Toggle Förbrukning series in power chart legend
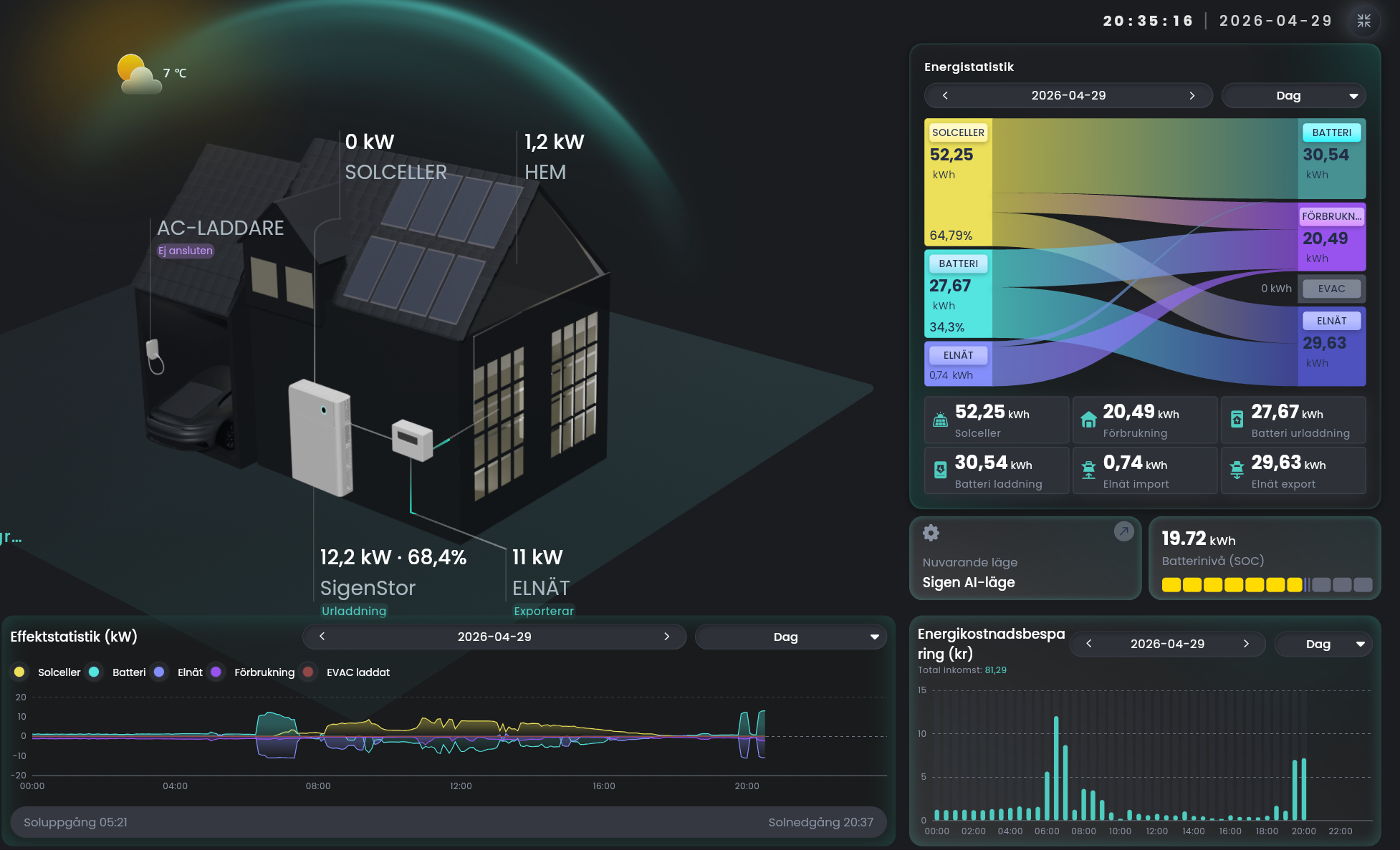 pos(252,672)
